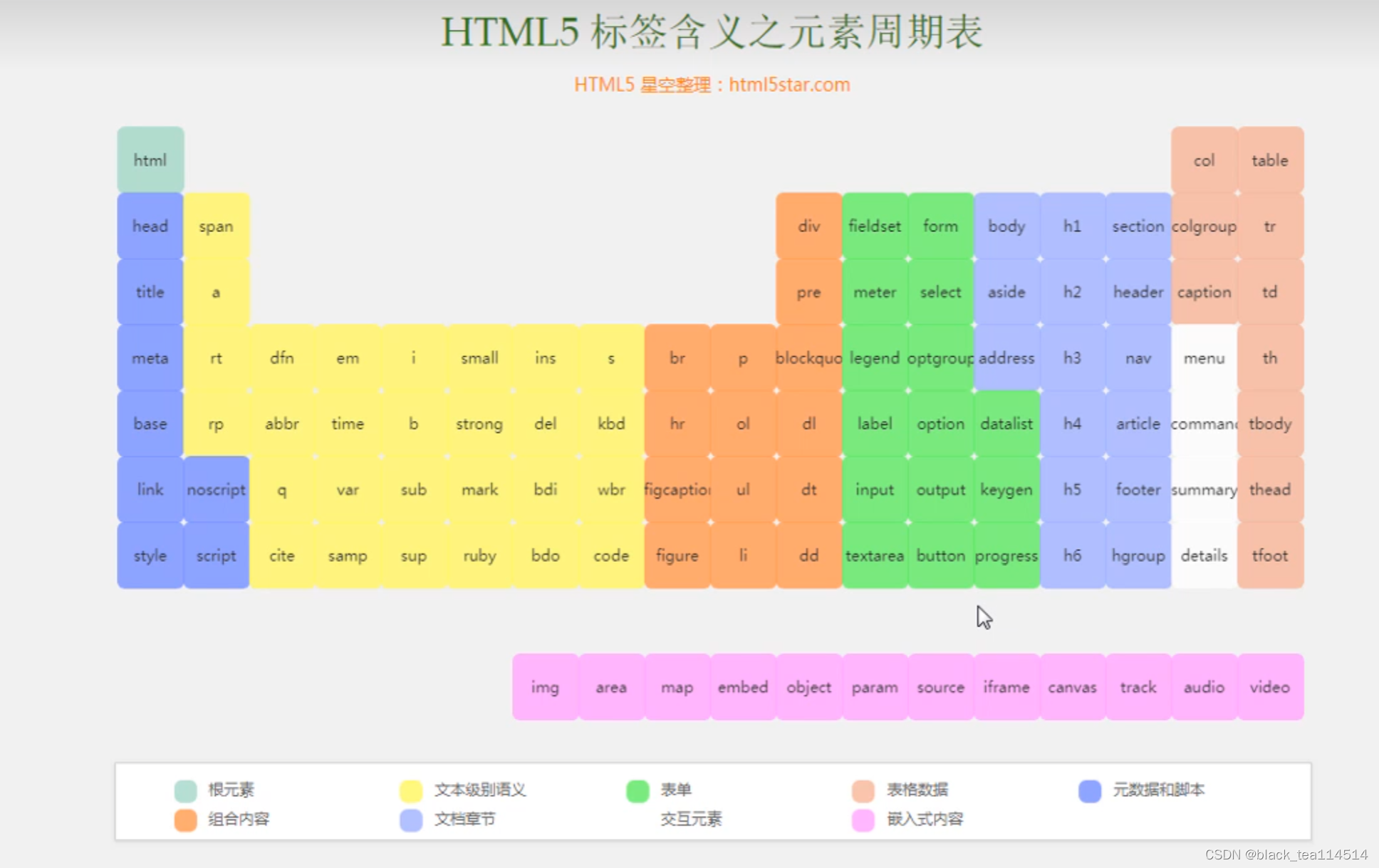Click the datalist element tile
This screenshot has height=868, width=1379.
pyautogui.click(x=1006, y=424)
